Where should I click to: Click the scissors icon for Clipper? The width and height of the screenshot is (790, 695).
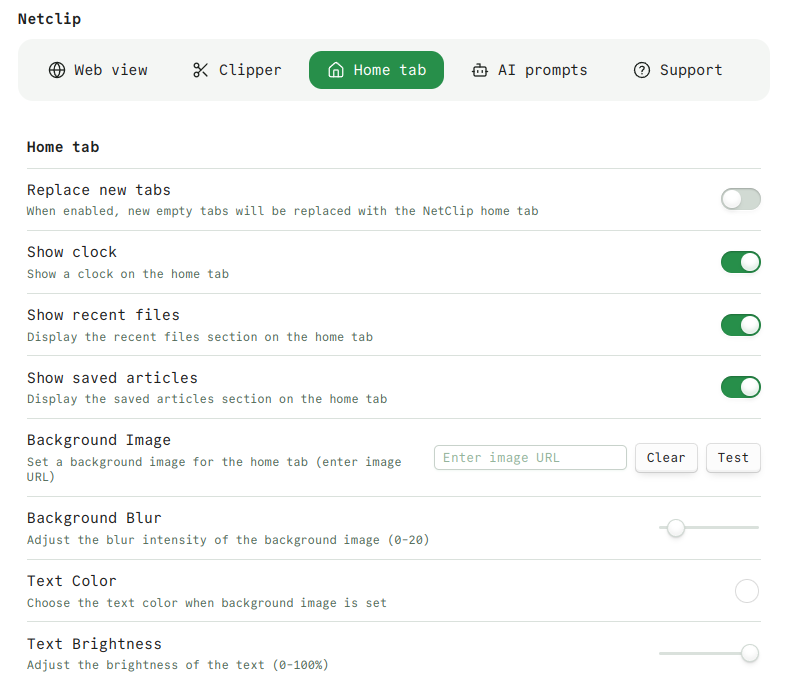pyautogui.click(x=200, y=70)
